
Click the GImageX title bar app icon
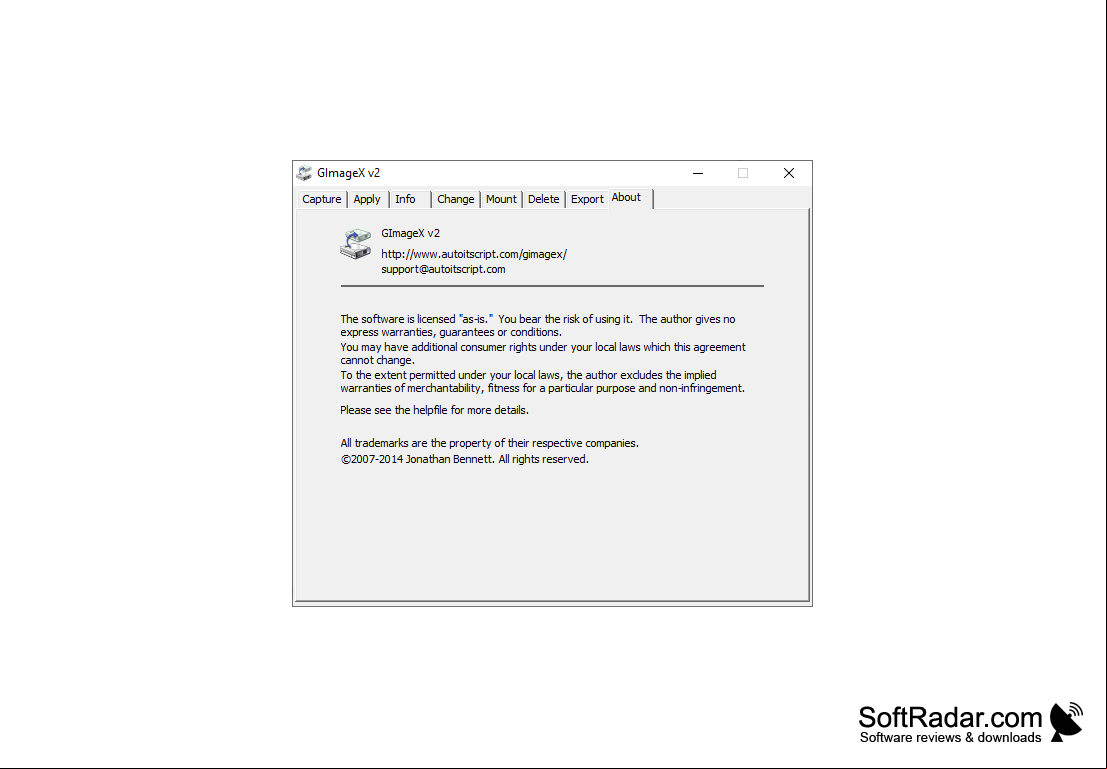pos(304,173)
